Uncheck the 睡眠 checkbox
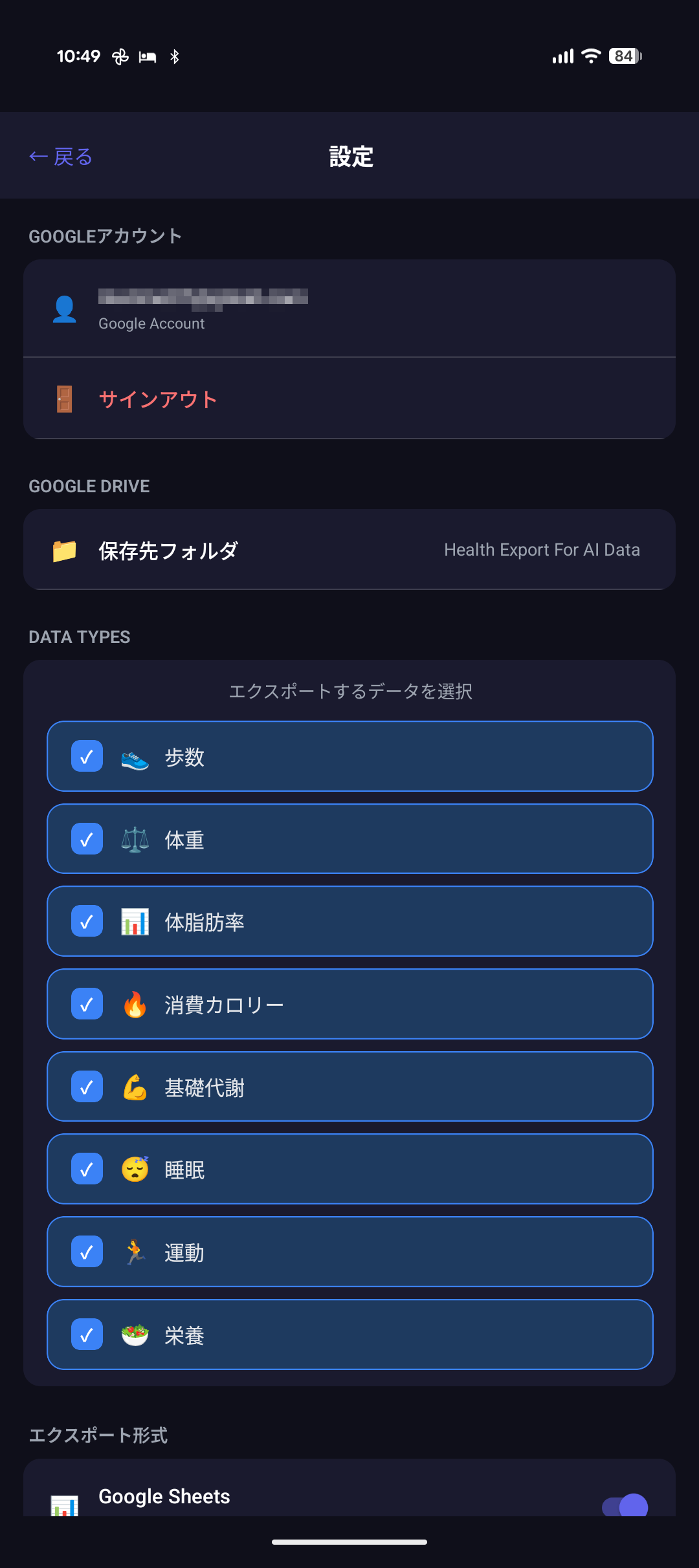The image size is (699, 1568). tap(87, 1170)
